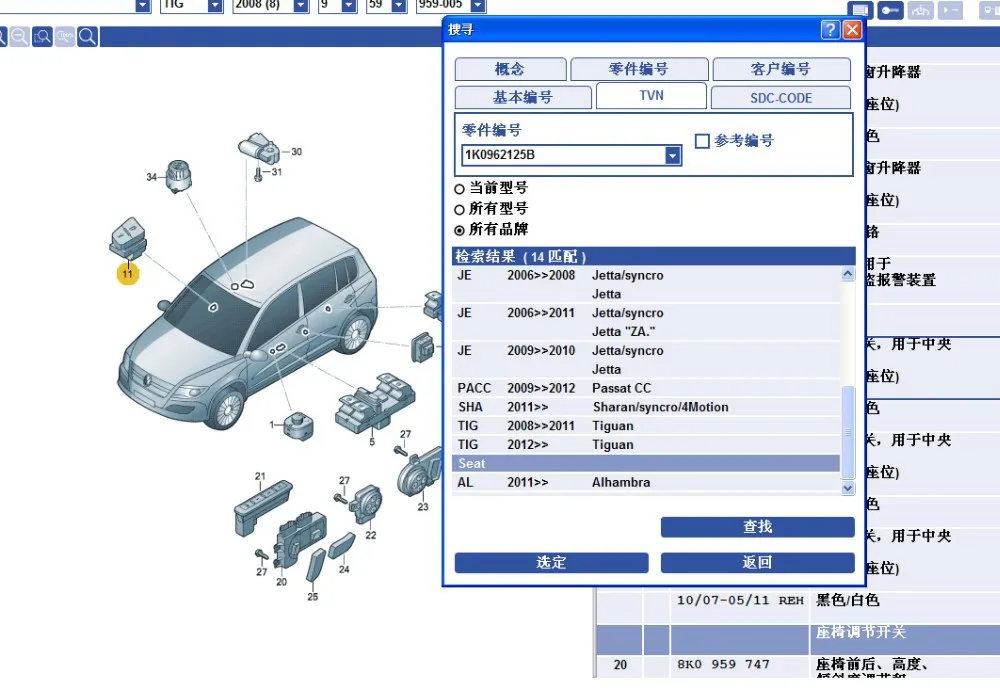Screen dimensions: 1000x689
Task: Click the greyed play-dash icon in top toolbar
Action: (950, 10)
